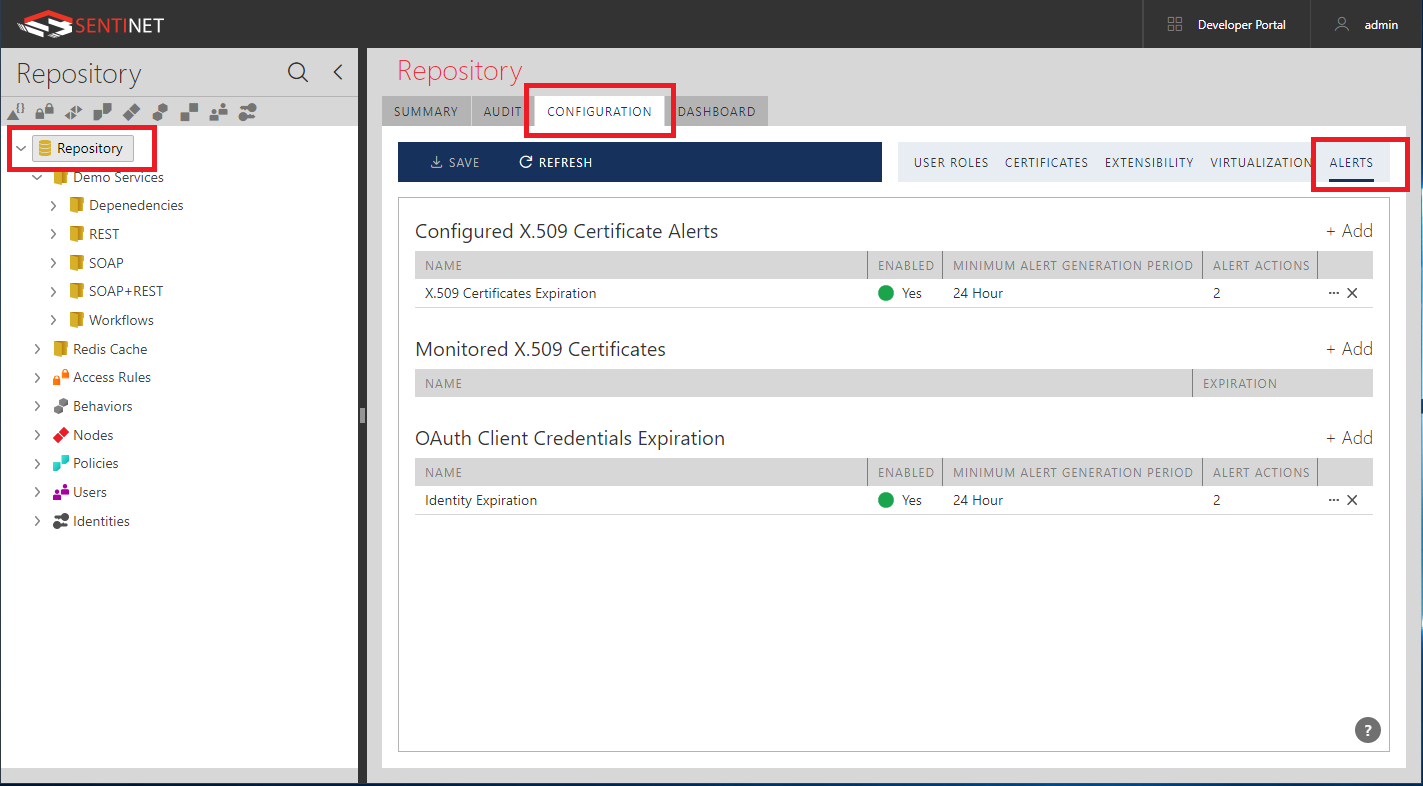Expand the Redis Cache node

[x=37, y=349]
